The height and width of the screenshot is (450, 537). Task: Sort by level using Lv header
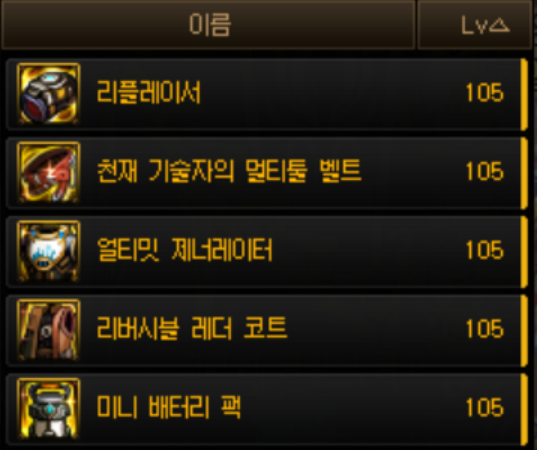pyautogui.click(x=475, y=25)
